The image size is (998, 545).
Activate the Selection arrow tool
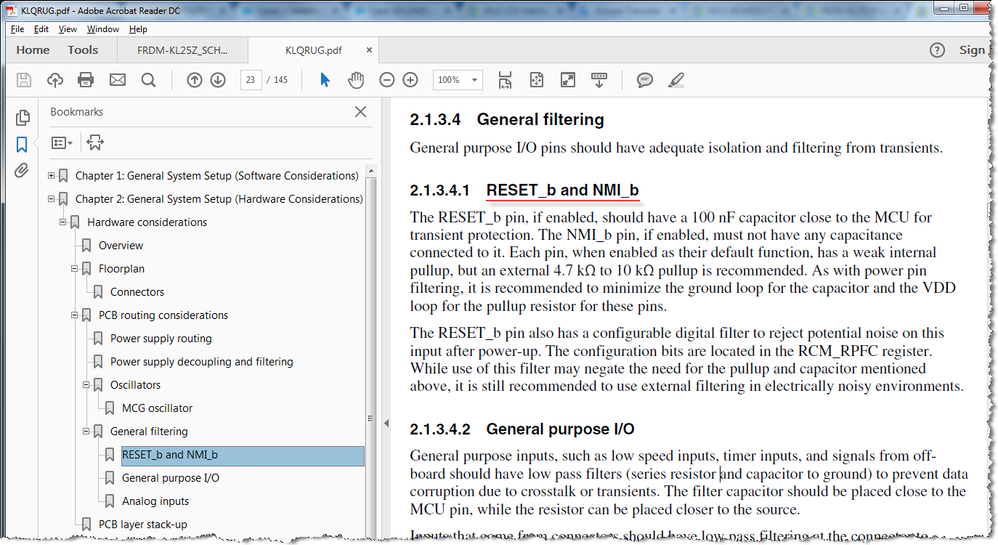(325, 80)
